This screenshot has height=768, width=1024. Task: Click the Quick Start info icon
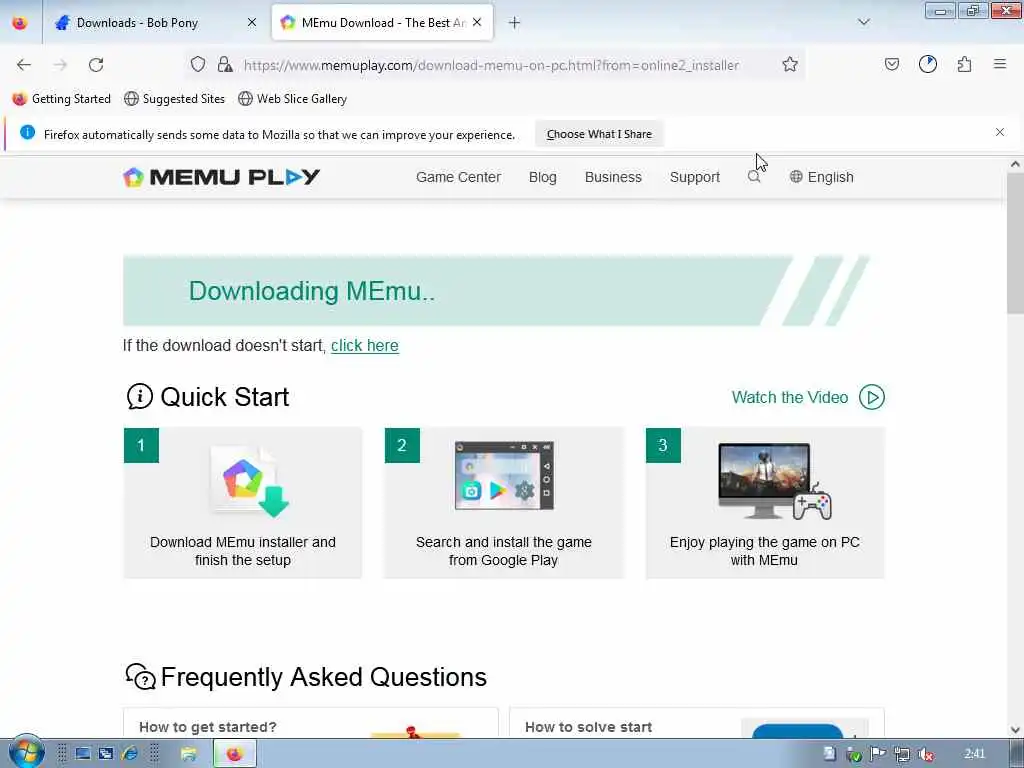click(139, 396)
